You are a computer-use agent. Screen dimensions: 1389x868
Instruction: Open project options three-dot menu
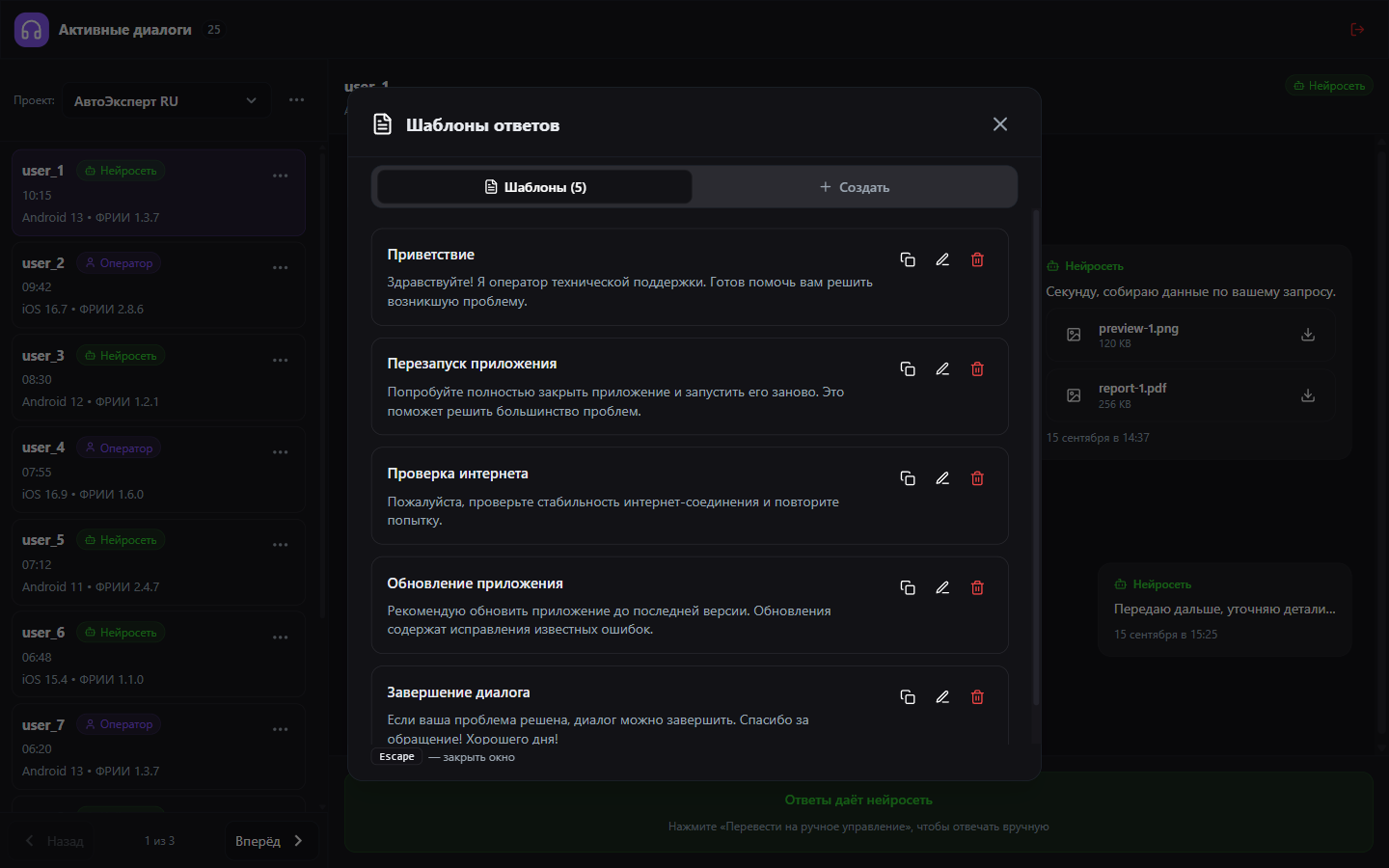click(x=296, y=100)
